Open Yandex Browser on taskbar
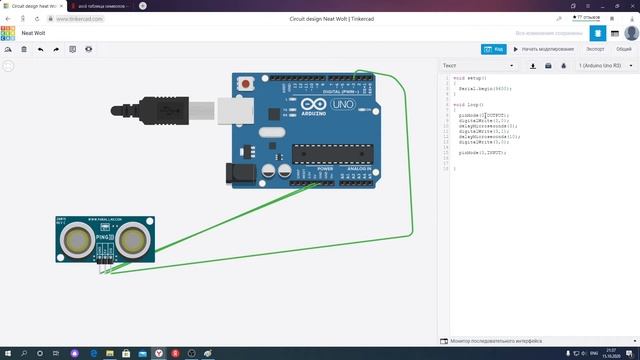 coord(159,353)
